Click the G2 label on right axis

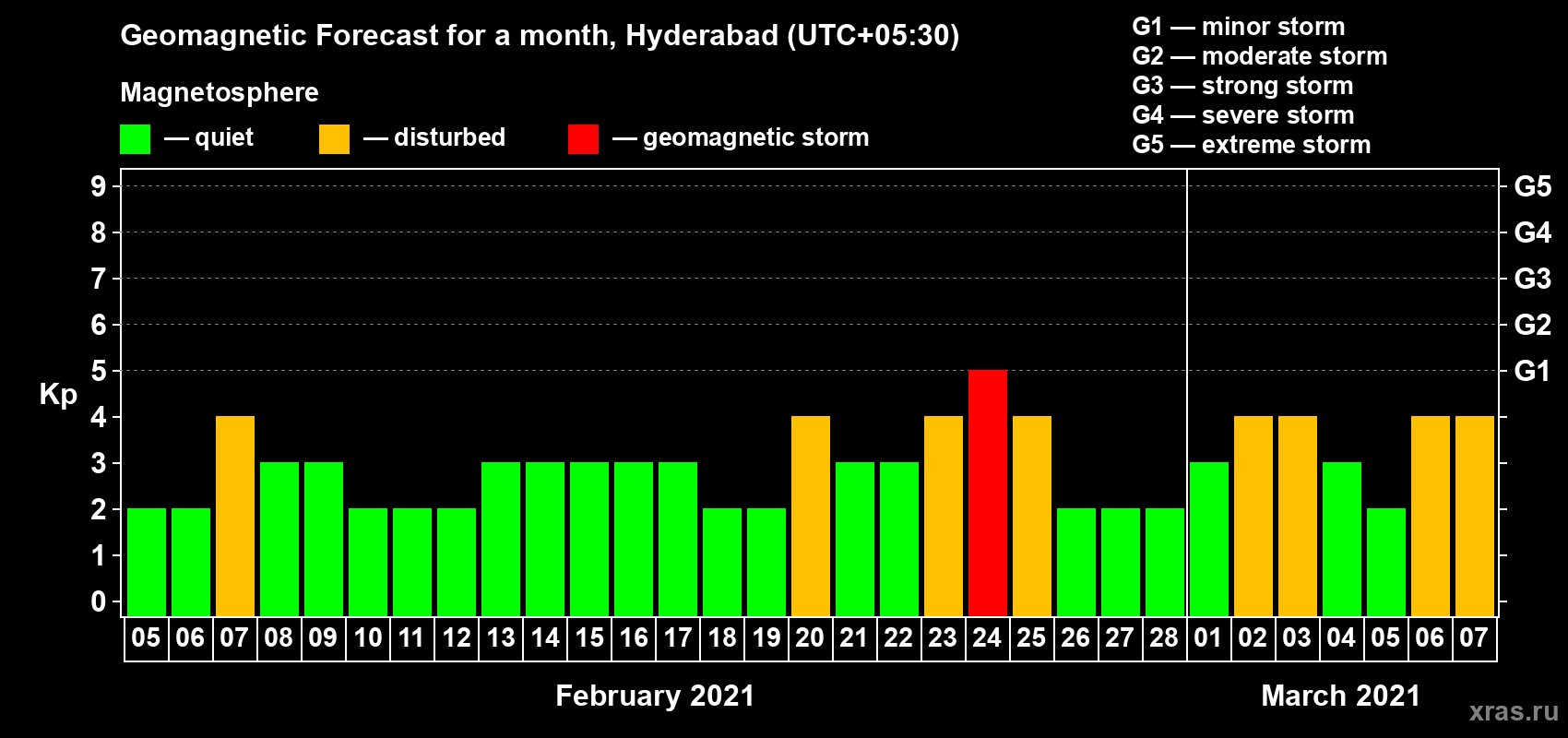1533,325
